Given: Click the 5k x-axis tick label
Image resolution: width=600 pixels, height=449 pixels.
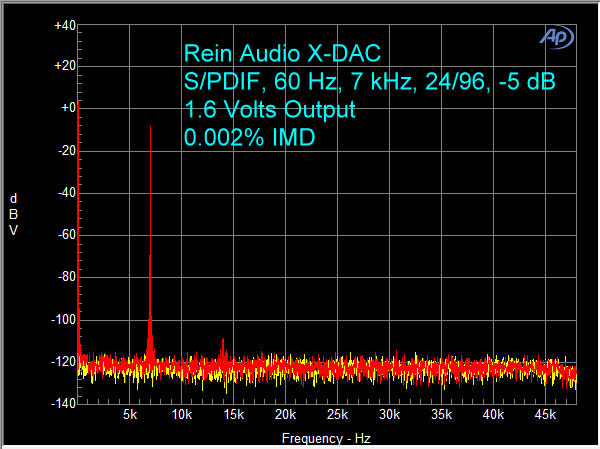Looking at the screenshot, I should tap(130, 415).
